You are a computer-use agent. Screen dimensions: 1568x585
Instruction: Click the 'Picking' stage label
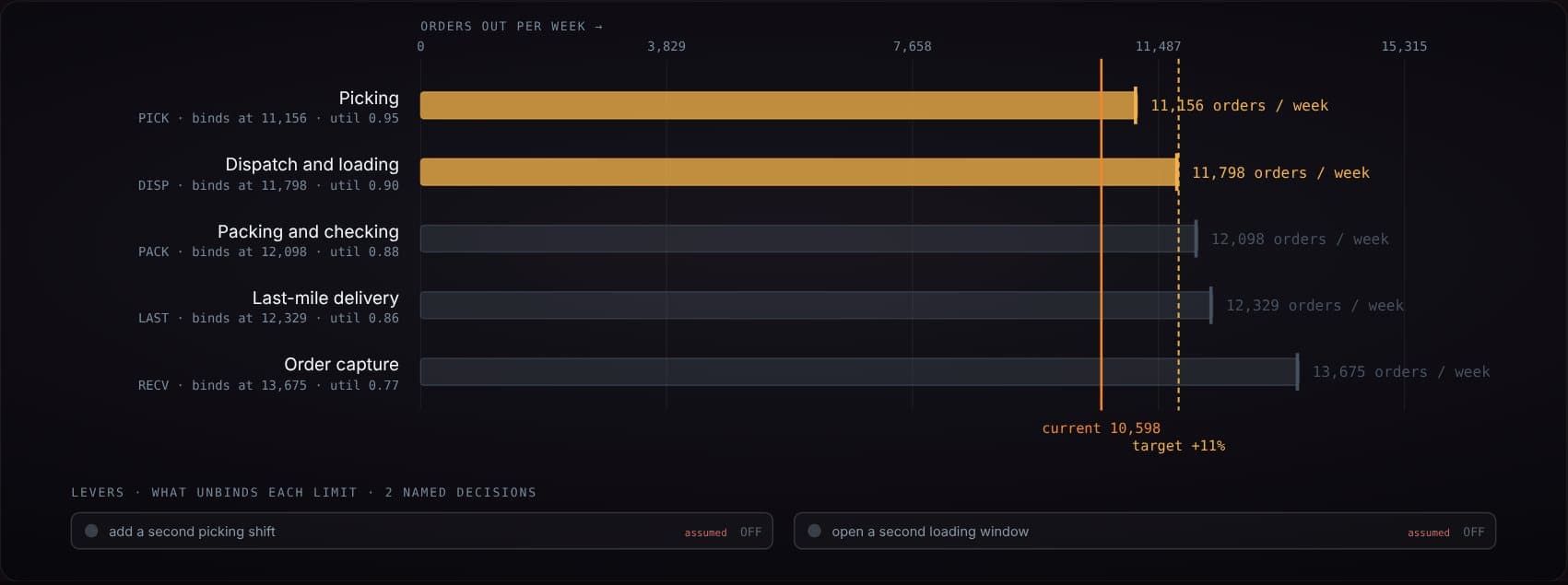369,98
